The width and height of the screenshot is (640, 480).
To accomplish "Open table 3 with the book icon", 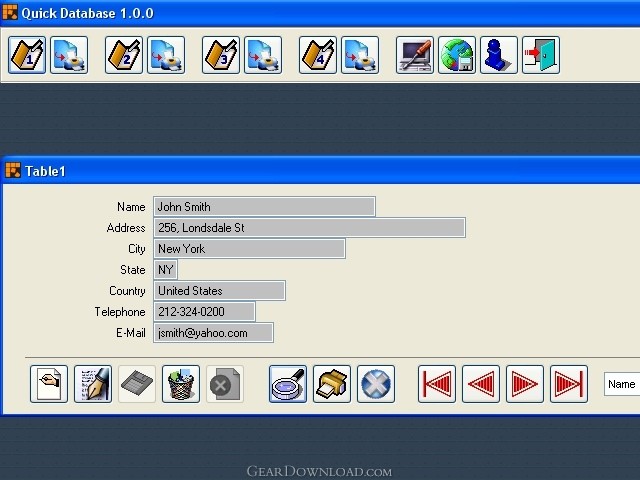I will pyautogui.click(x=221, y=55).
